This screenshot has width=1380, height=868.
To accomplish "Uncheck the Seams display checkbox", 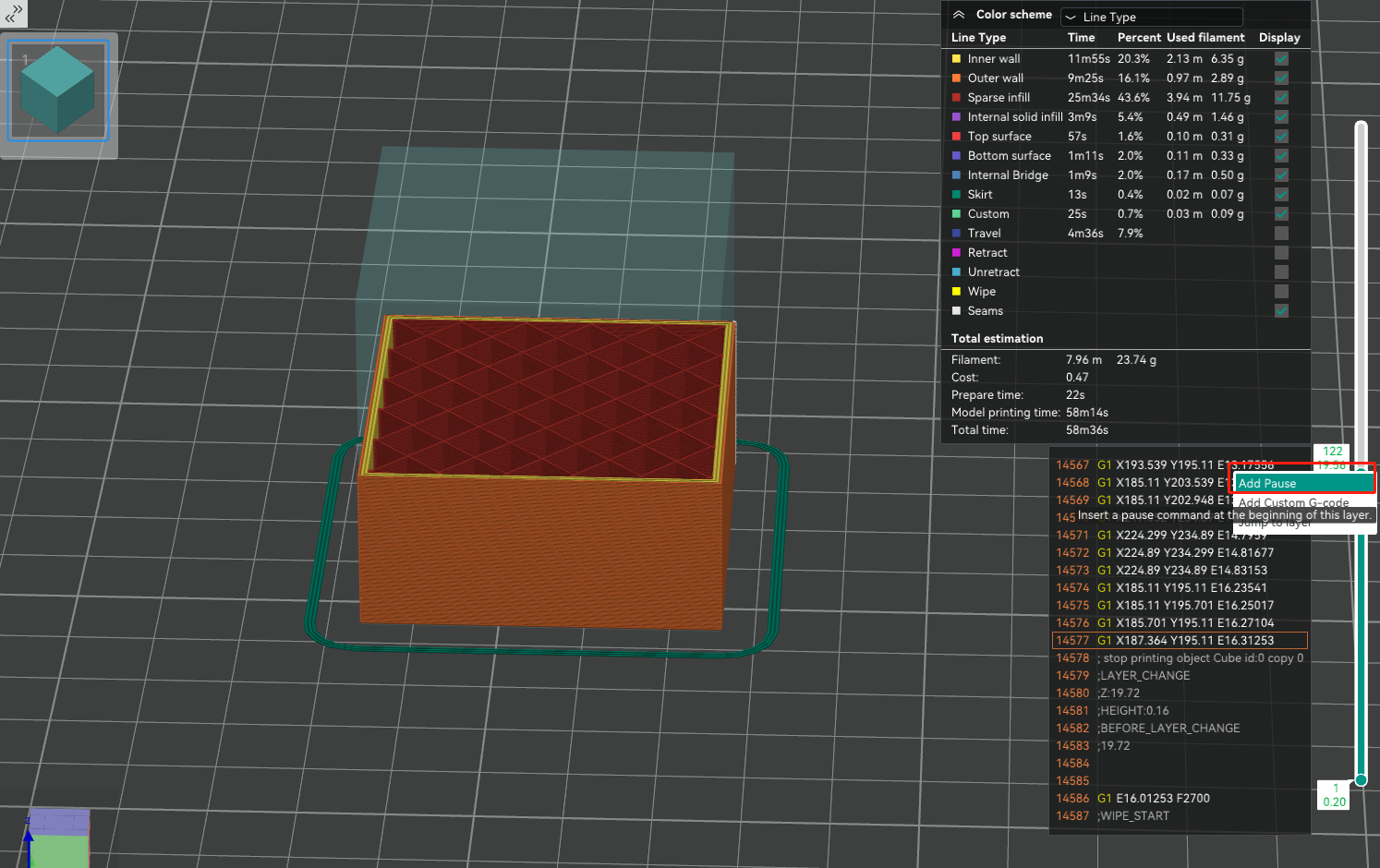I will click(x=1281, y=311).
